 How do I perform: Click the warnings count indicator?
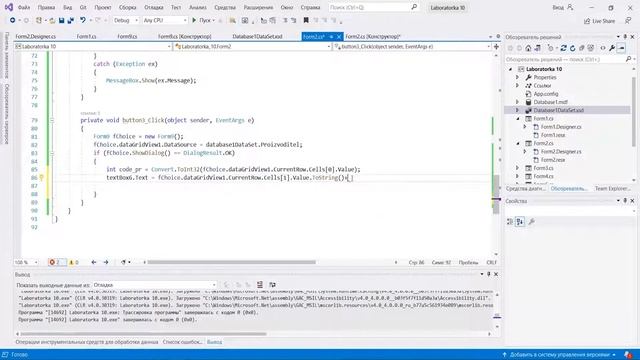pos(74,262)
